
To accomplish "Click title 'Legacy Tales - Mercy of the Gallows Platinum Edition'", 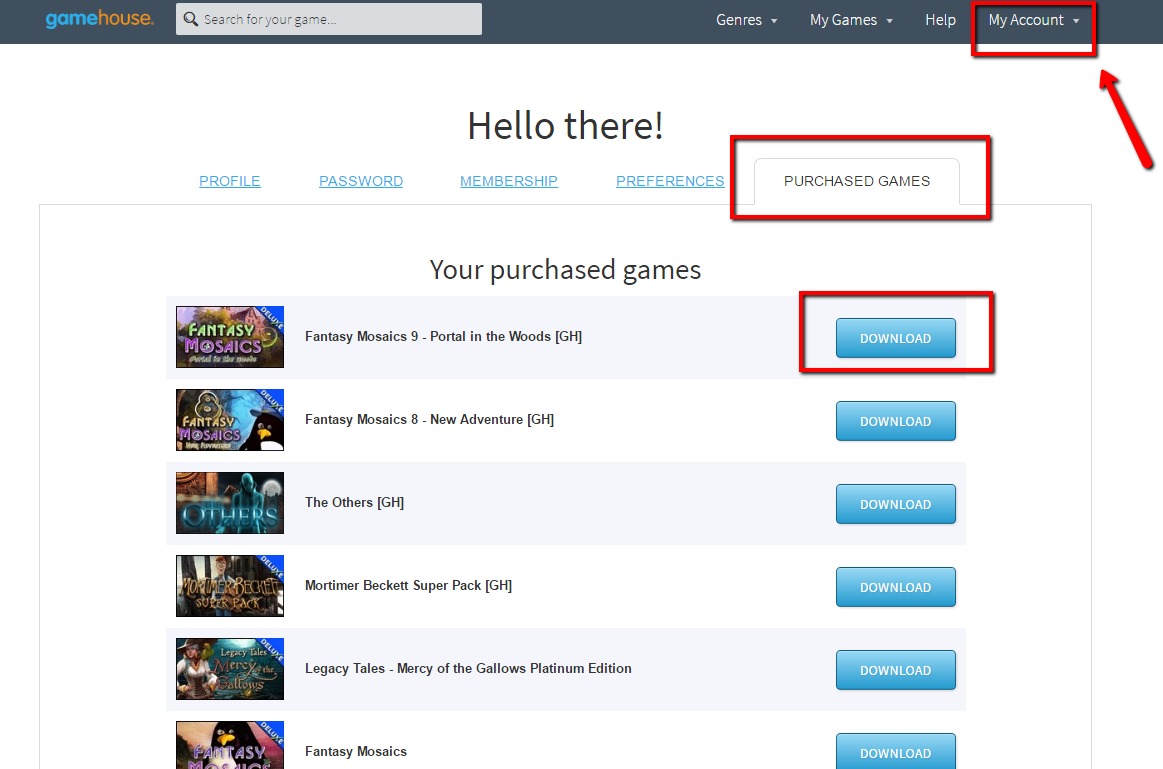I will click(468, 669).
